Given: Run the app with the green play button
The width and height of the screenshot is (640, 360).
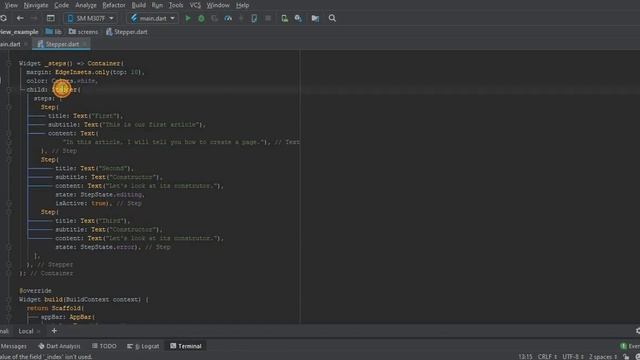Looking at the screenshot, I should tap(188, 18).
